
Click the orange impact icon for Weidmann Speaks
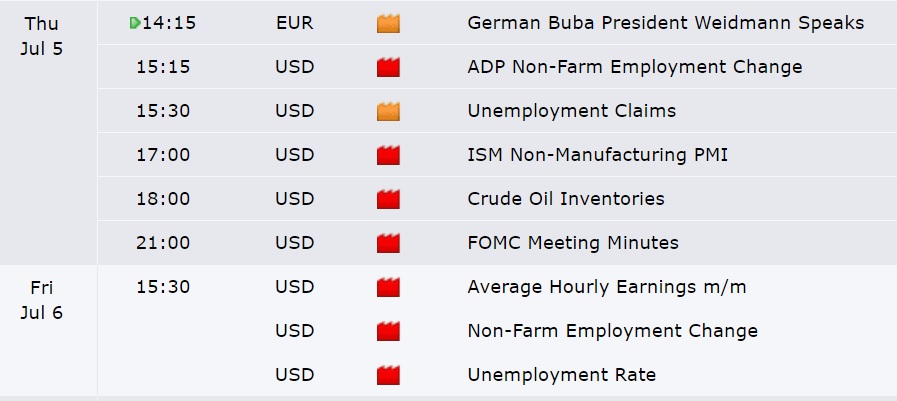point(388,23)
